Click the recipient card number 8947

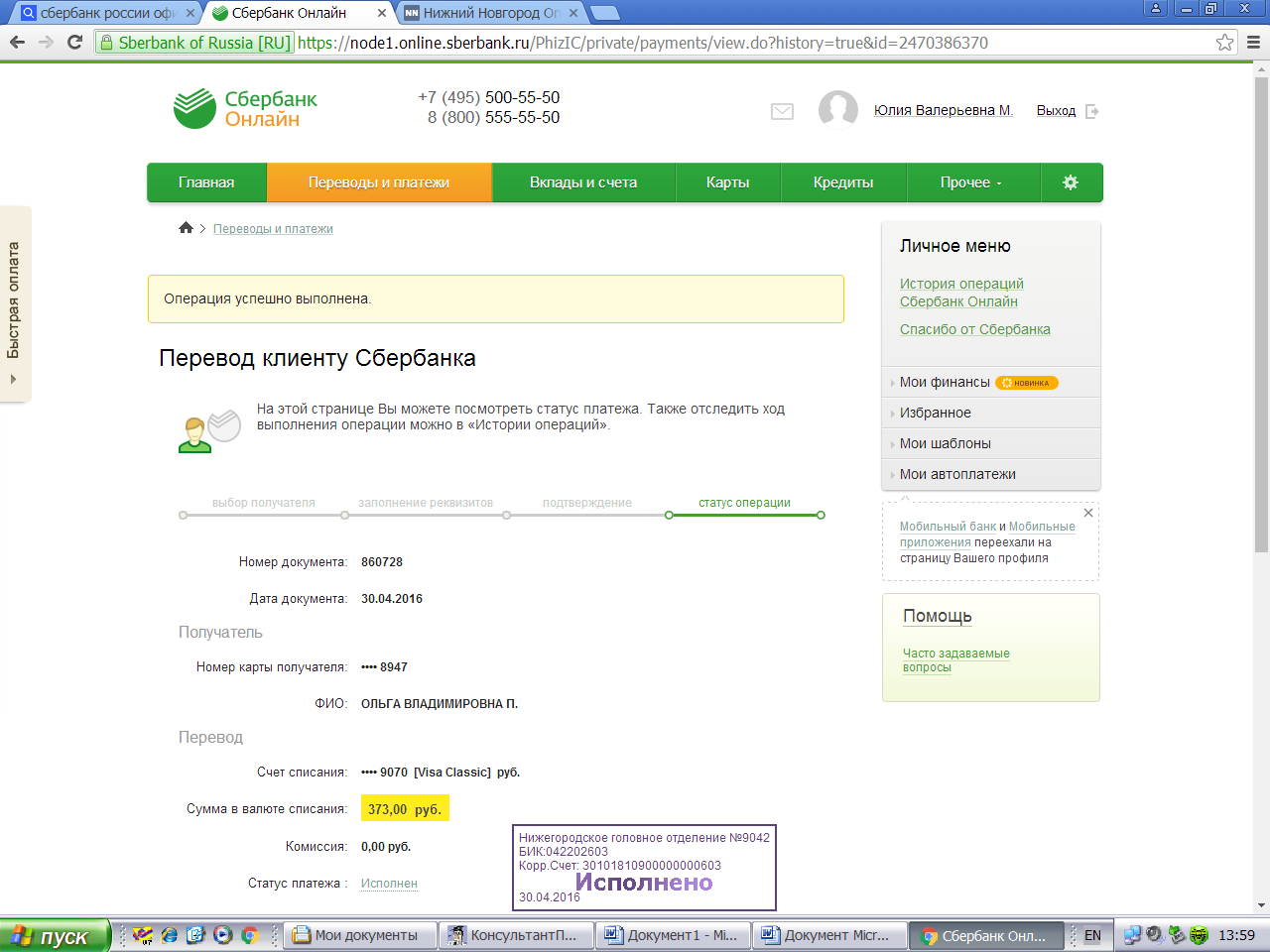pyautogui.click(x=384, y=667)
